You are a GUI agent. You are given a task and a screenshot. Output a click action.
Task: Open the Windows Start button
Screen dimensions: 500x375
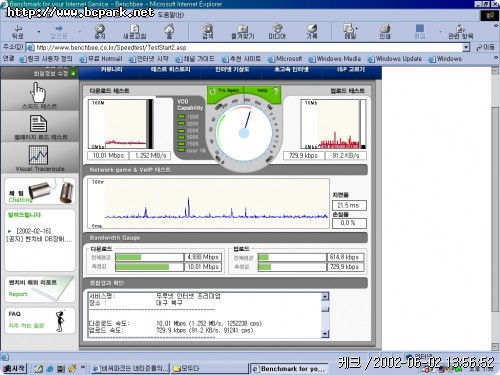tap(14, 368)
